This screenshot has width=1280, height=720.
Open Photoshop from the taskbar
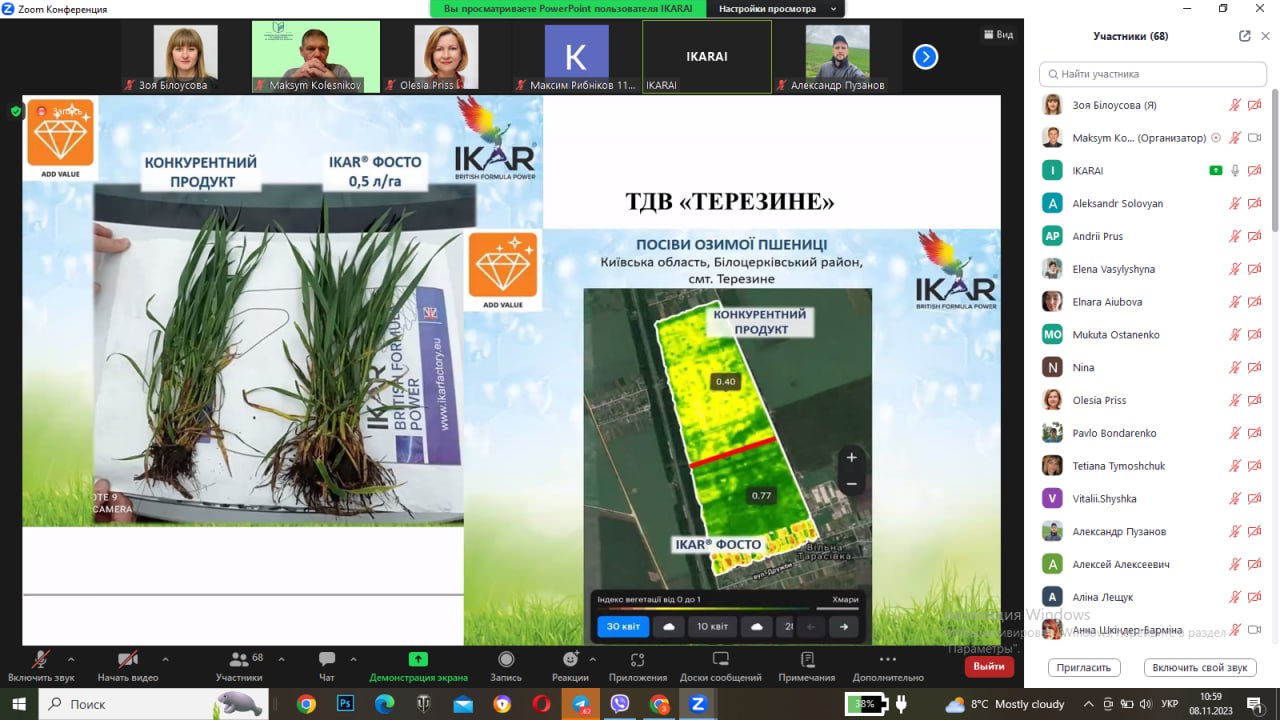tap(345, 704)
